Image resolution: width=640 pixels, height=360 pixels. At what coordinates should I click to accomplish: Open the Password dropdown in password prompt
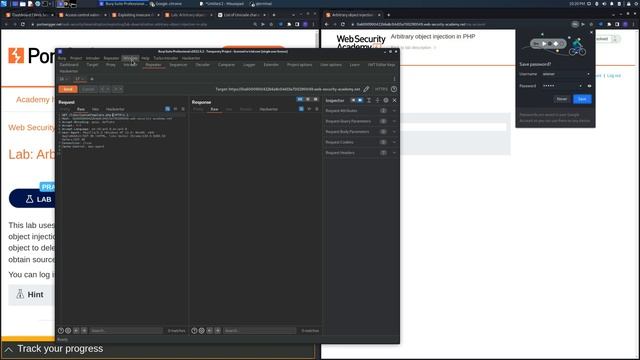click(x=580, y=86)
